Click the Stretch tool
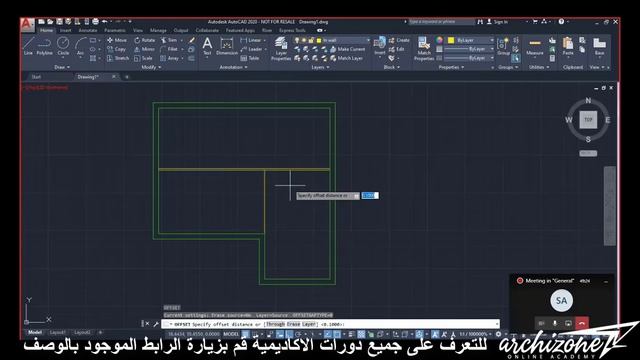 click(118, 58)
